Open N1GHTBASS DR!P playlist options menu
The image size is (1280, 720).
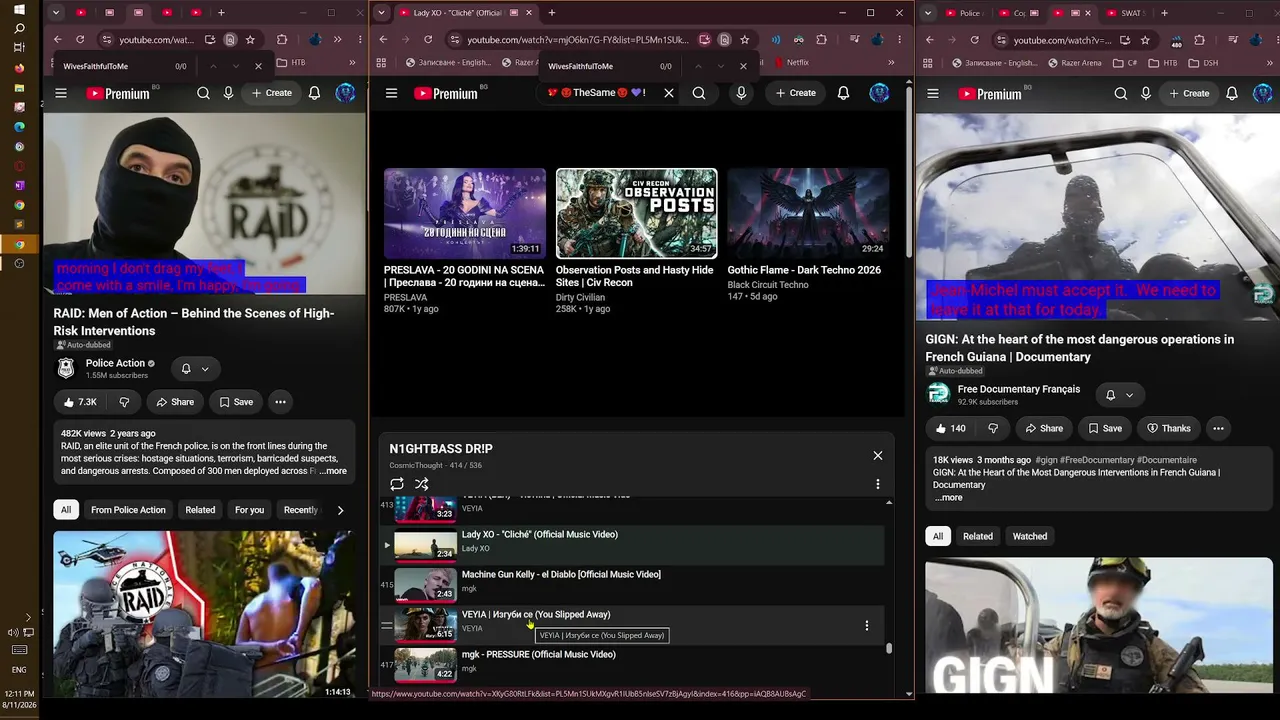(x=877, y=484)
